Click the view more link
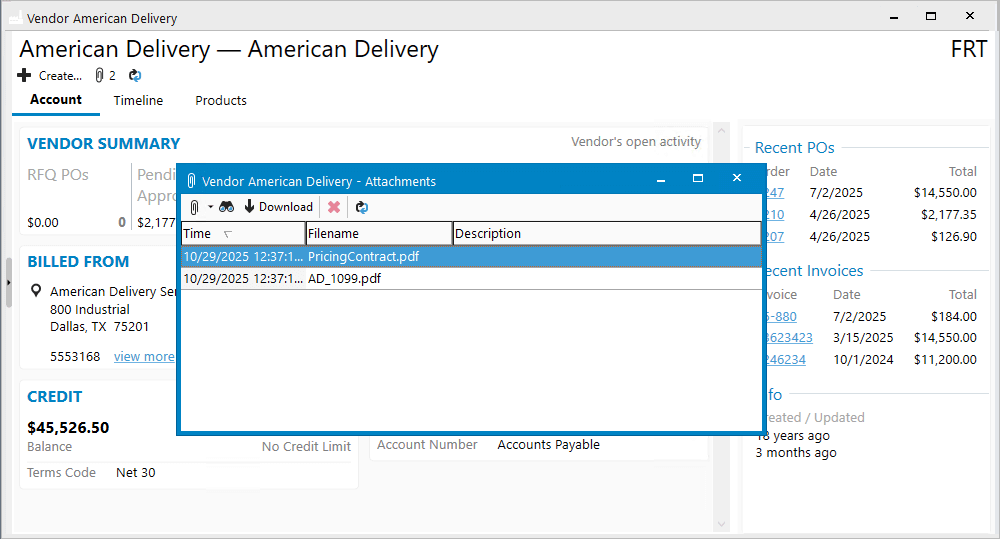Viewport: 1000px width, 539px height. click(144, 357)
